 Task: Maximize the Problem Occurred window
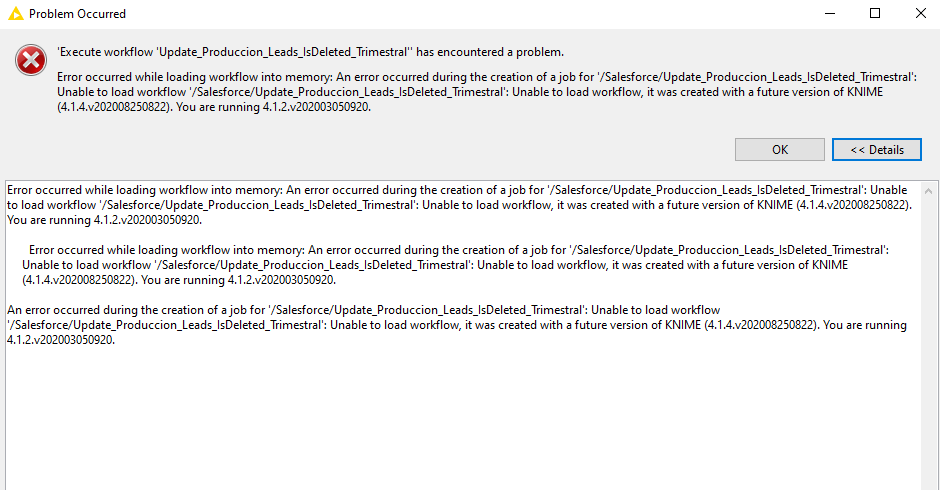tap(875, 13)
